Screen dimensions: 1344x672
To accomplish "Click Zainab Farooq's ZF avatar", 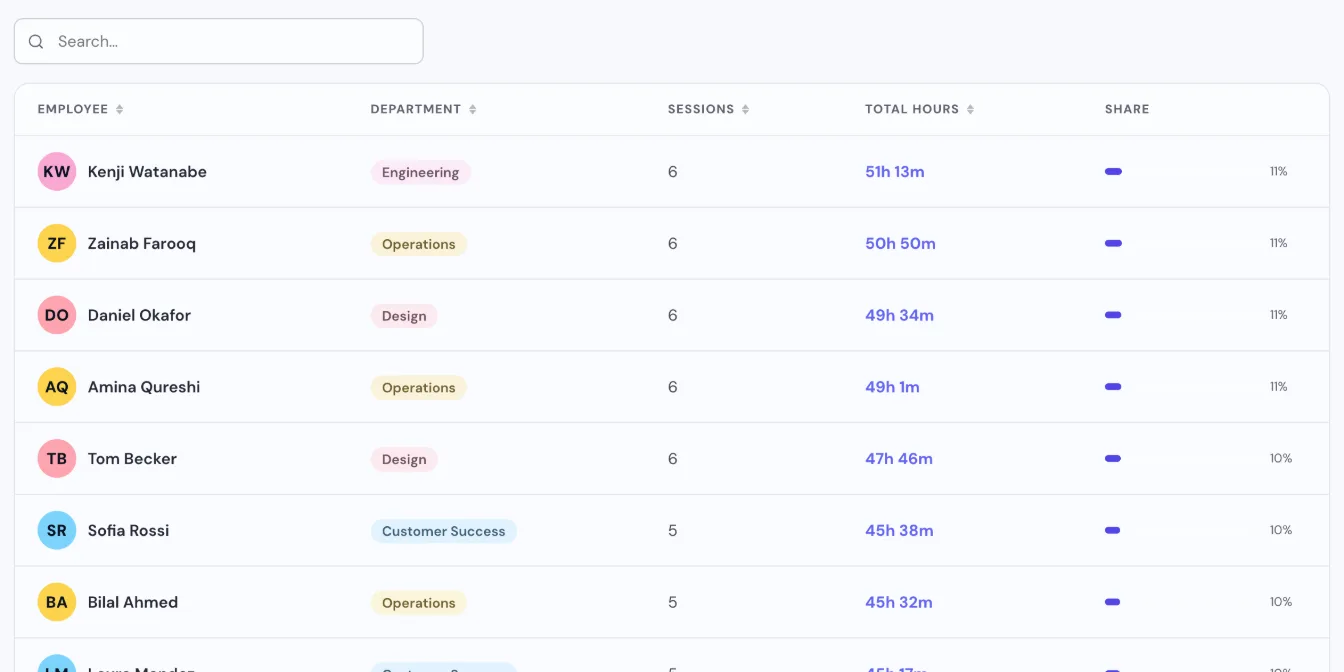I will [x=57, y=244].
